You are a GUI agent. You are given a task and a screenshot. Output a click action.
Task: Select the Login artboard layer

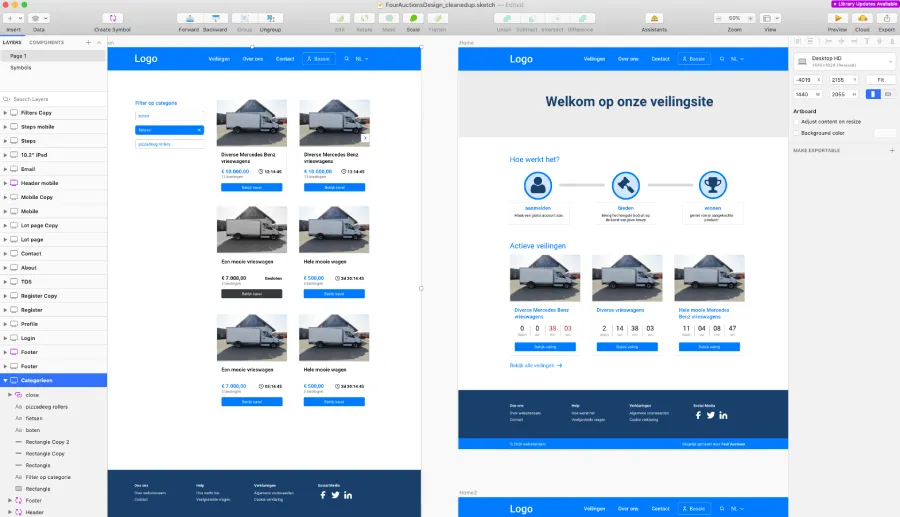point(53,338)
